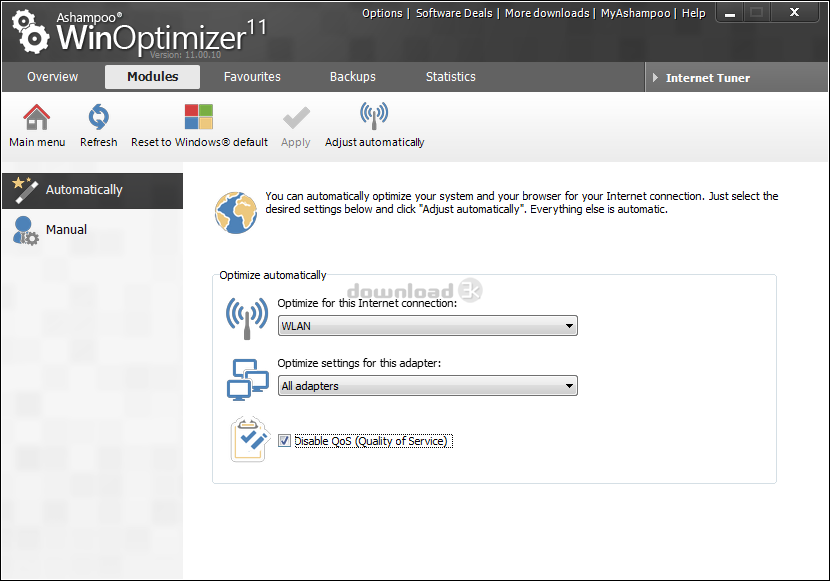Click the WinOptimizer gear logo

(x=30, y=33)
